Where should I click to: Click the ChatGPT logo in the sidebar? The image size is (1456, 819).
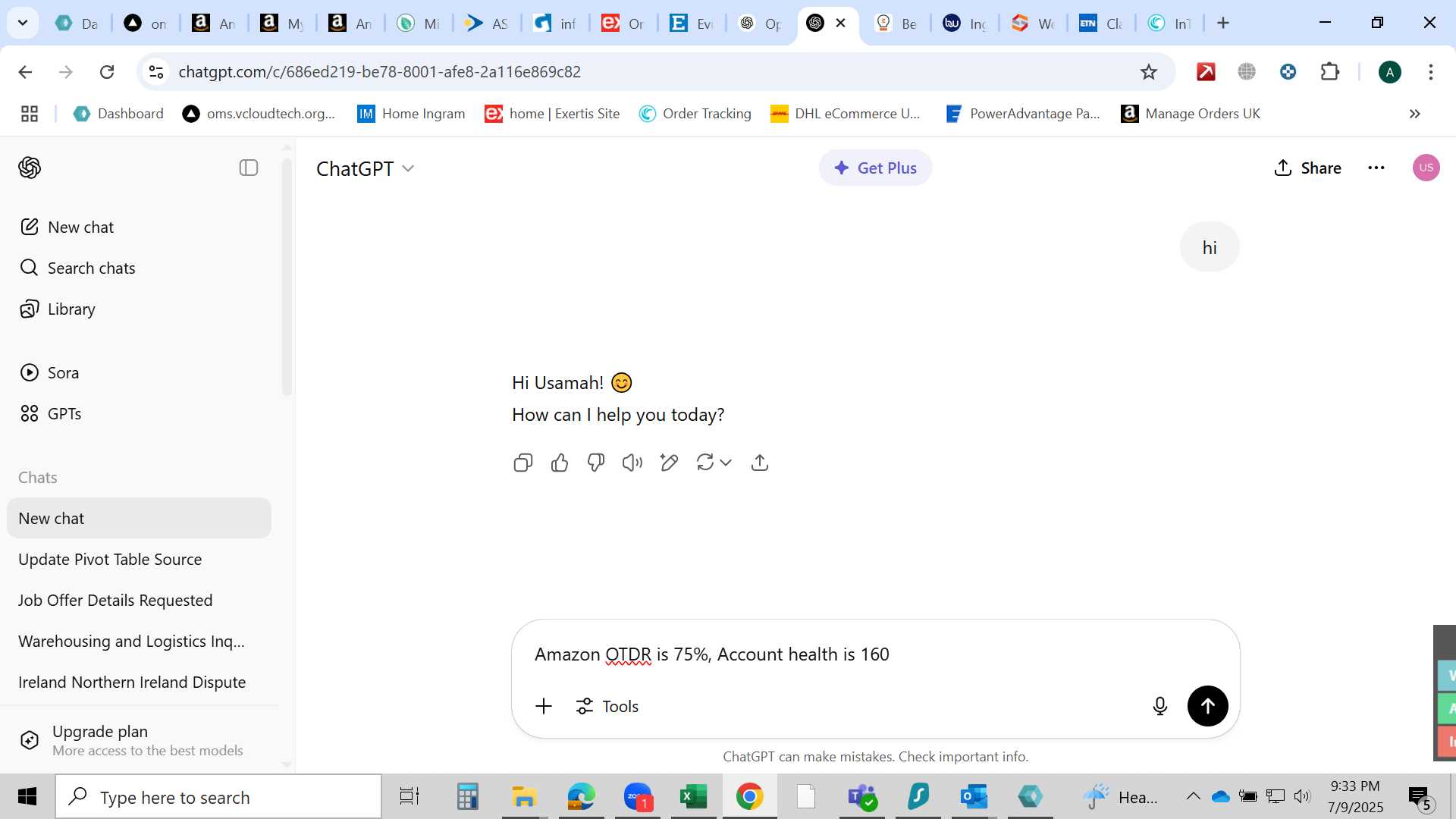pos(30,168)
